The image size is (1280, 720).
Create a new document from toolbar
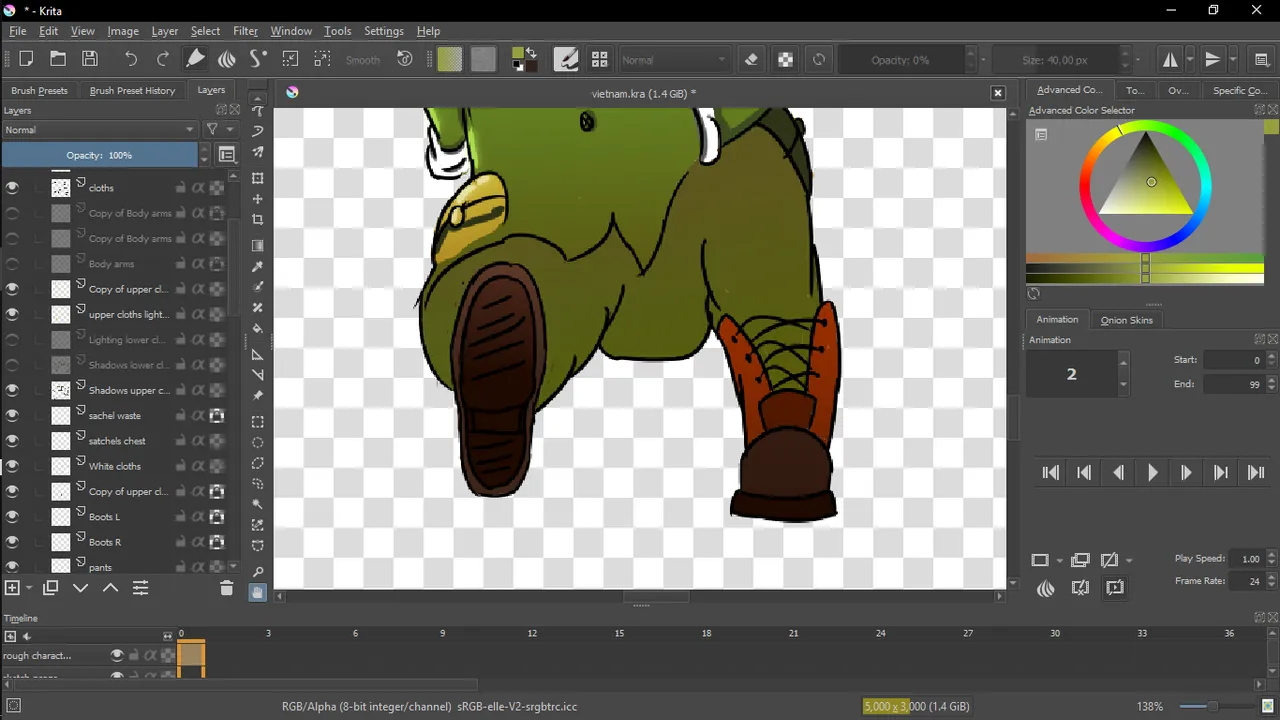tap(26, 59)
